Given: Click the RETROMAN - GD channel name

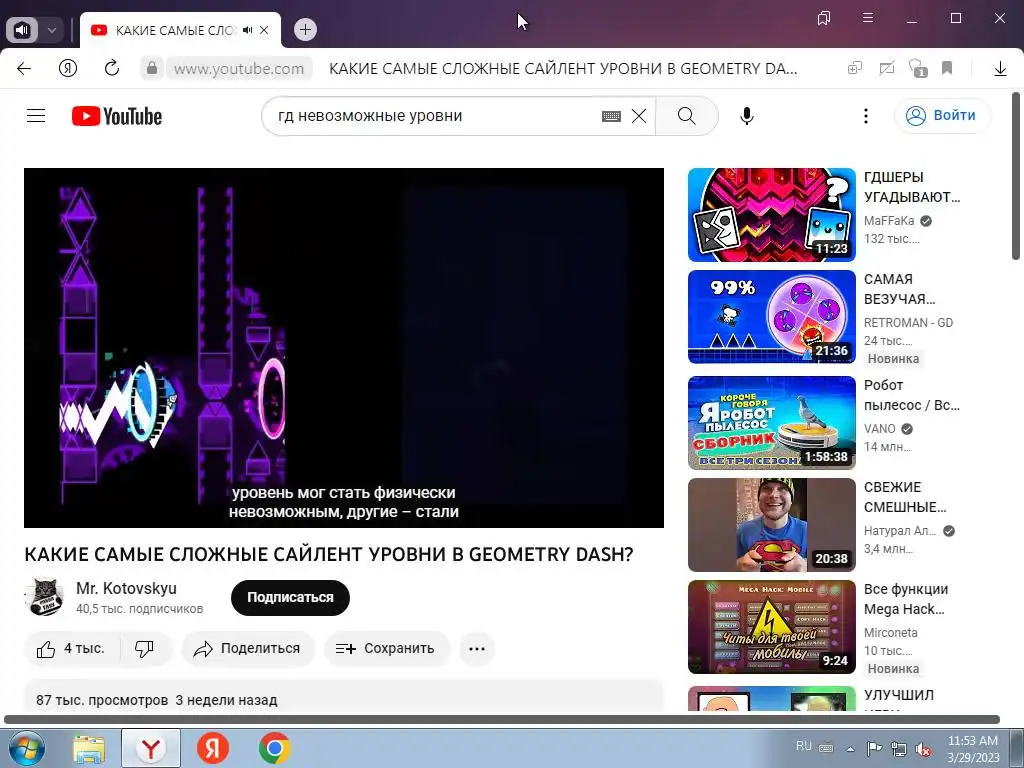Looking at the screenshot, I should point(908,323).
